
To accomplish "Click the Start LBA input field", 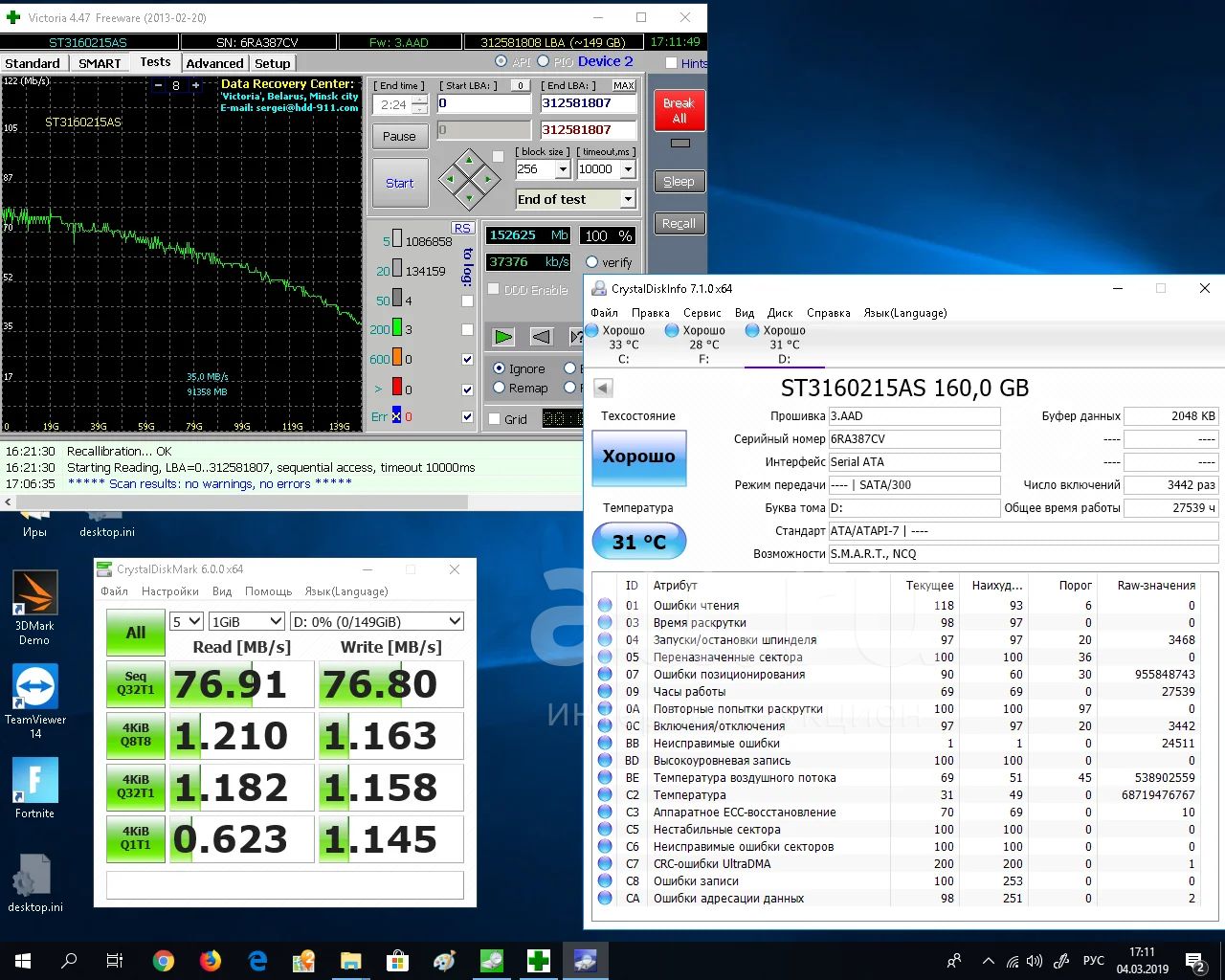I will [483, 103].
